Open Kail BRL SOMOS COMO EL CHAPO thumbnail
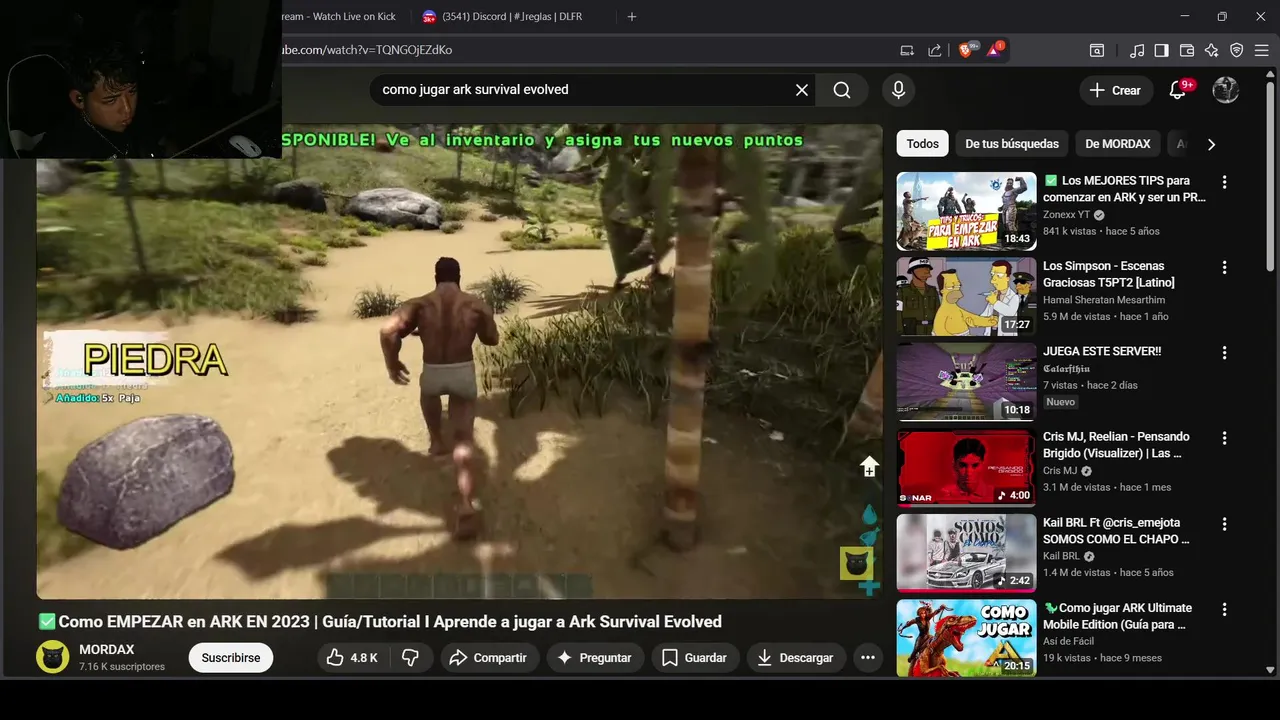This screenshot has width=1280, height=720. click(966, 553)
